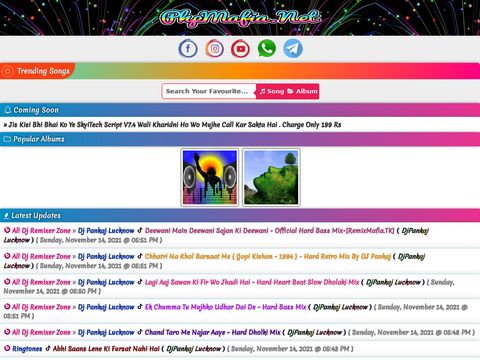This screenshot has width=480, height=360.
Task: Click music note icon before Lagi Aaj Sawan
Action: pos(140,282)
